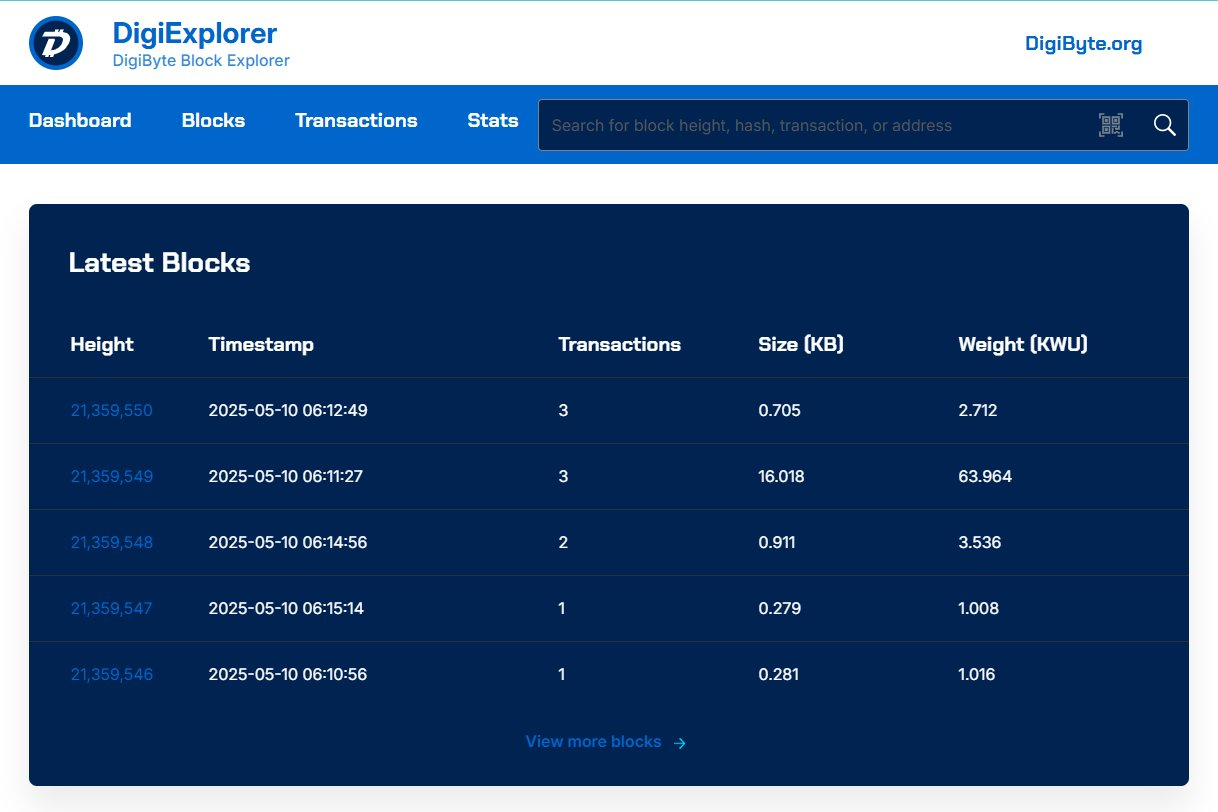The image size is (1218, 812).
Task: Click the DigiByte logo icon
Action: tap(56, 43)
